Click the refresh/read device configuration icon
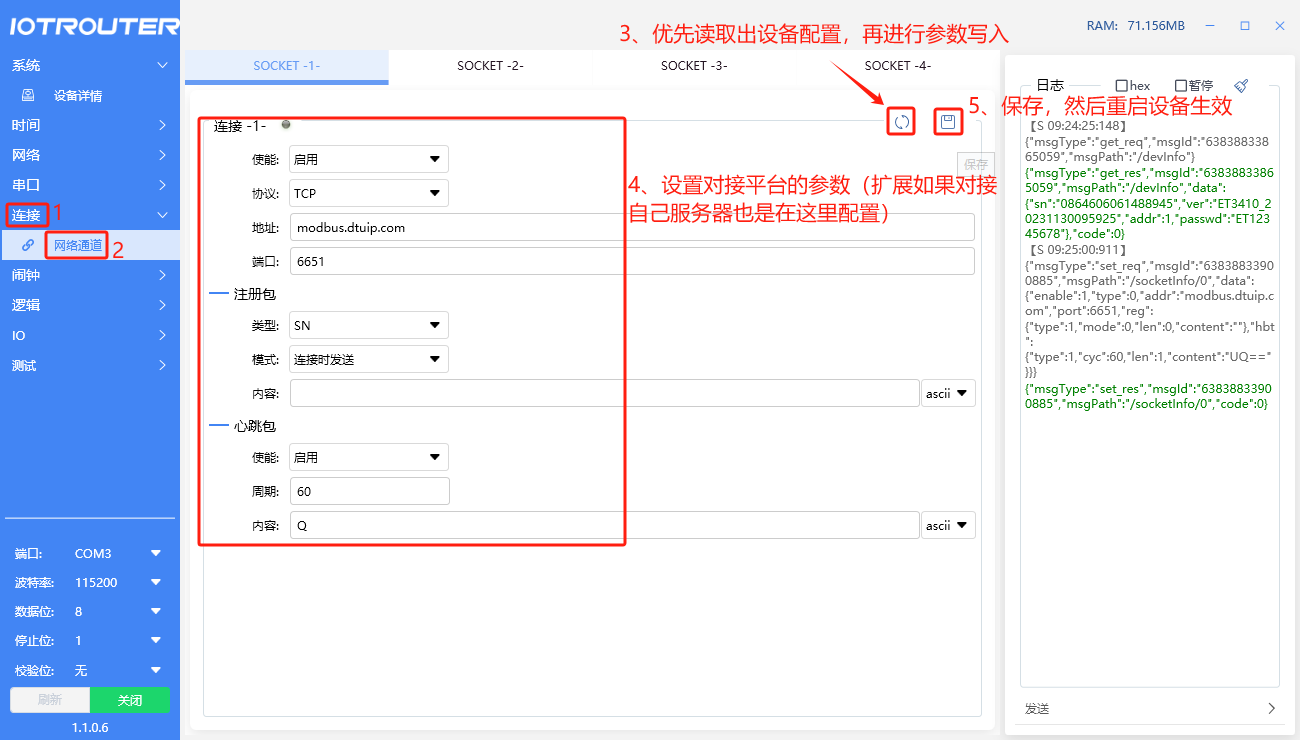1300x740 pixels. click(x=901, y=122)
